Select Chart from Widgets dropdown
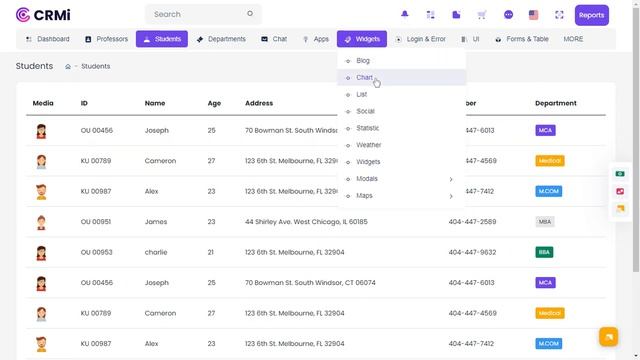640x360 pixels. click(x=402, y=78)
